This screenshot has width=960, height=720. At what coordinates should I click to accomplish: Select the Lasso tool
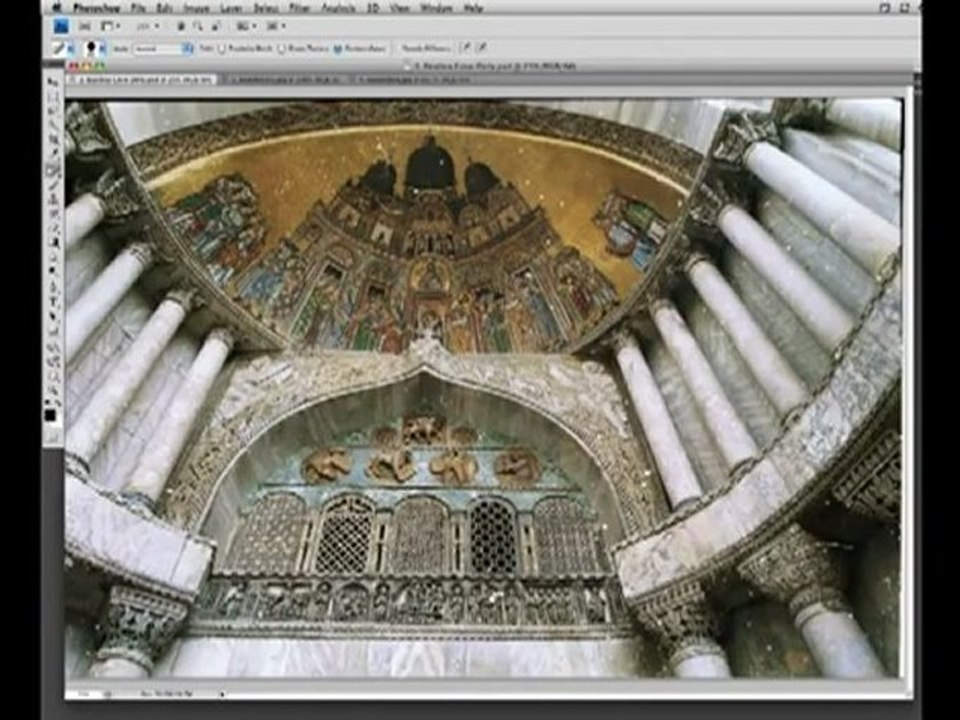point(53,108)
